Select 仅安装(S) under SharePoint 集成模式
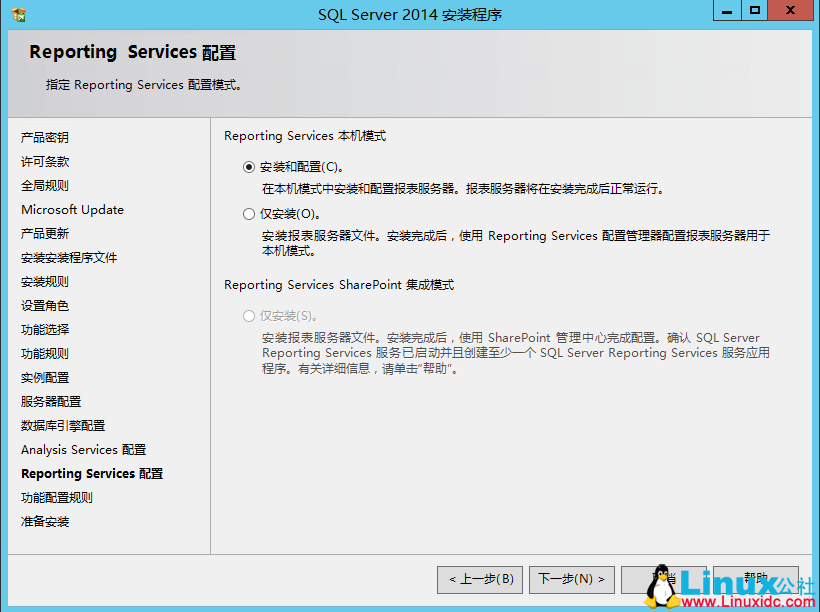 [249, 313]
